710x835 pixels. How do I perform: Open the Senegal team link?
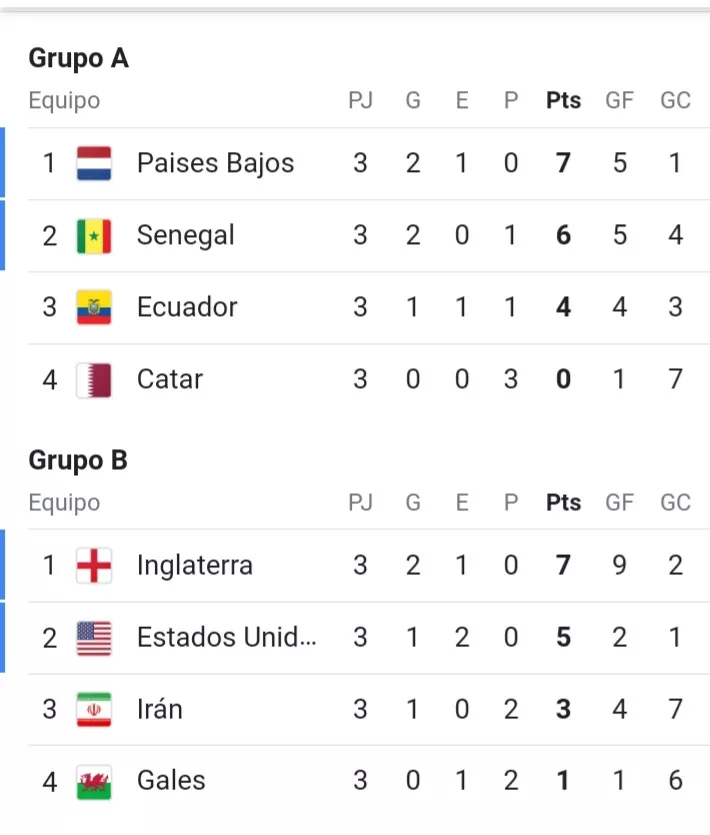pos(186,236)
